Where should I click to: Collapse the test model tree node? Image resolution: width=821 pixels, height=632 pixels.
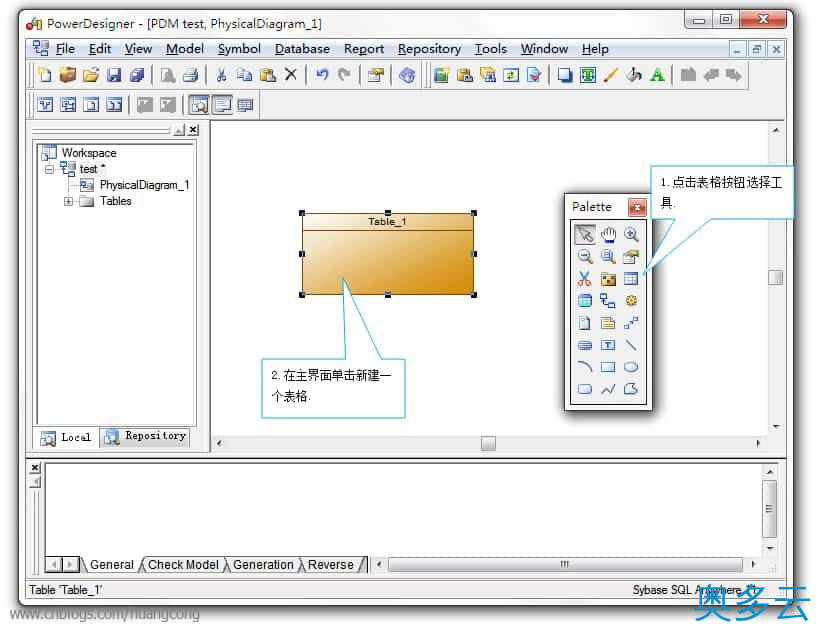click(x=49, y=169)
